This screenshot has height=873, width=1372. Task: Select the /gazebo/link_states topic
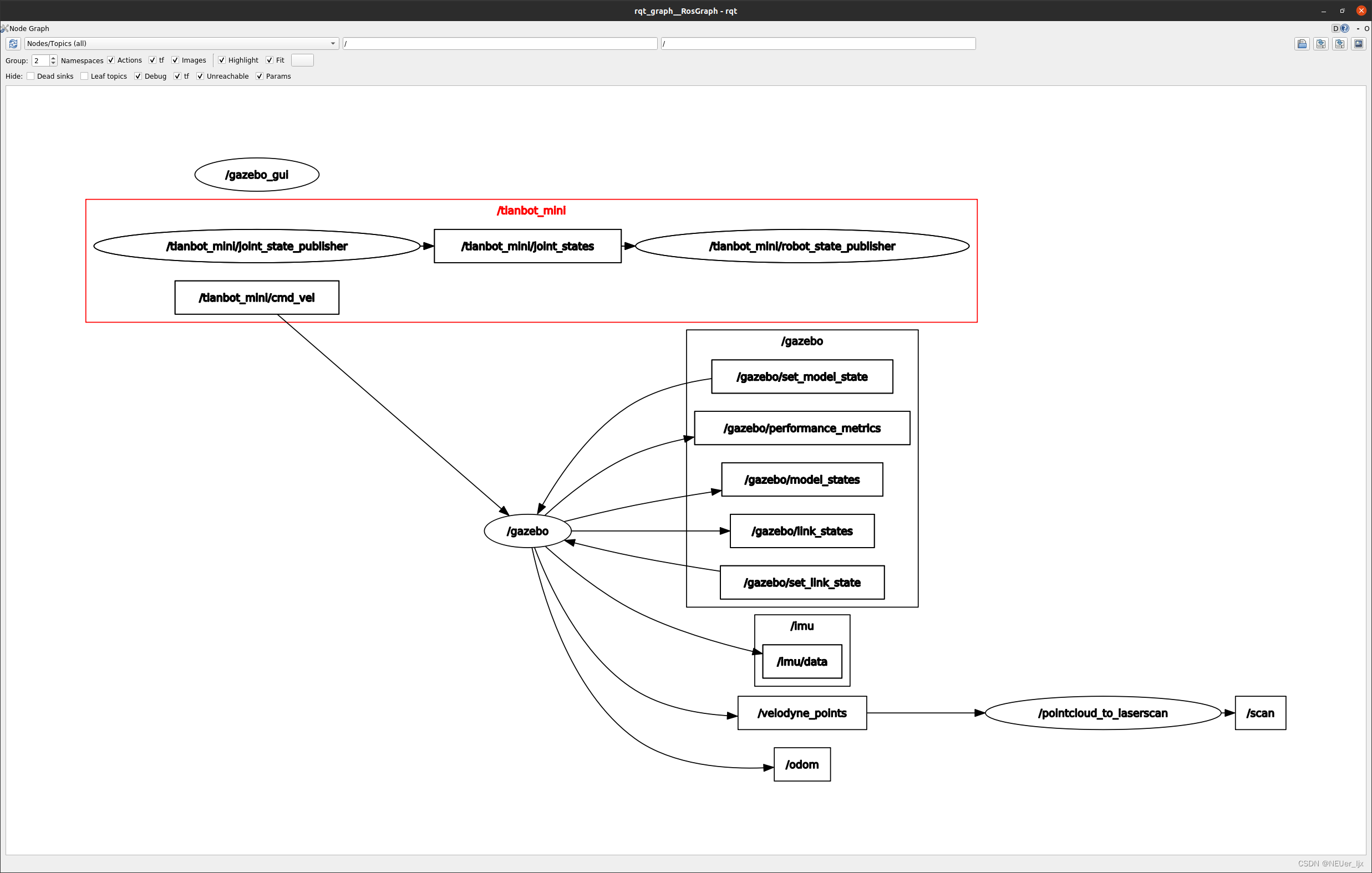click(802, 531)
